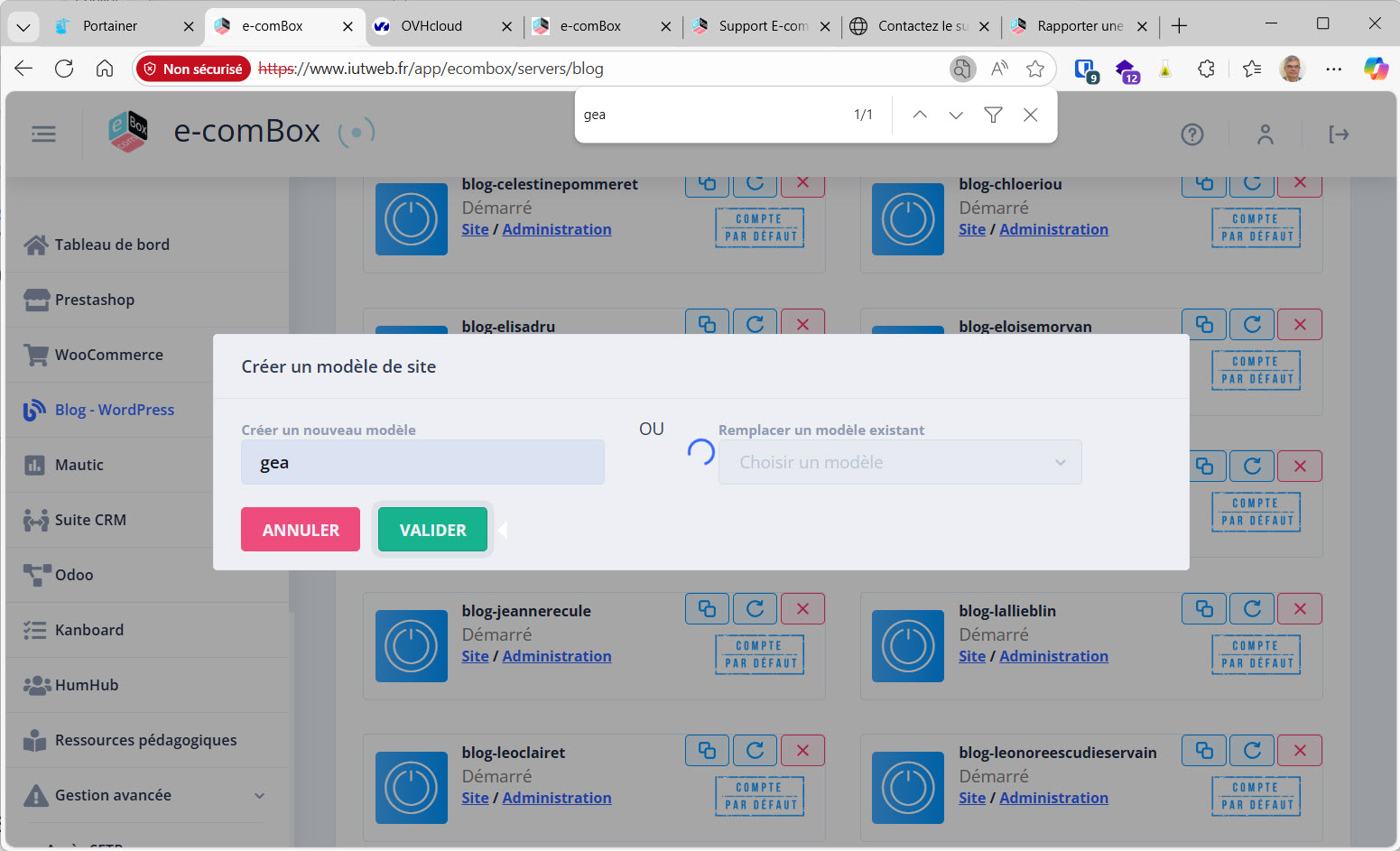Click the new model name input field
The image size is (1400, 851).
pyautogui.click(x=422, y=462)
